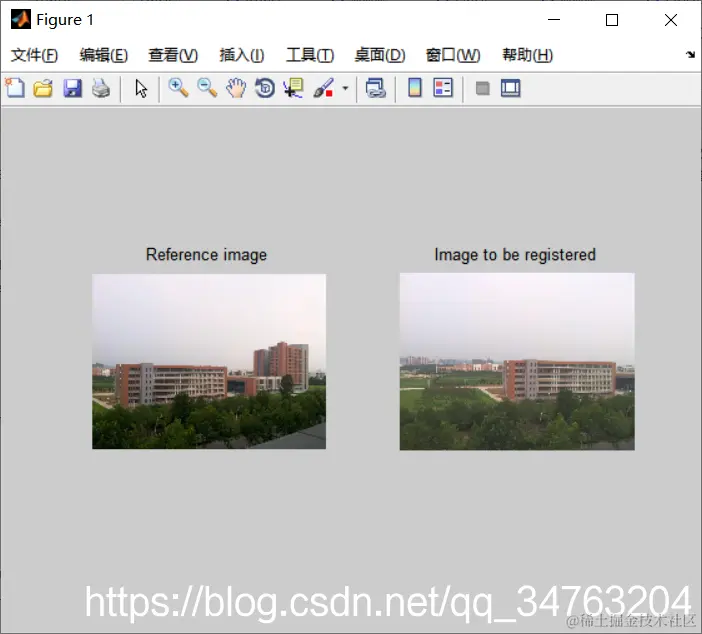
Task: Click the image to be registered thumbnail
Action: point(517,361)
